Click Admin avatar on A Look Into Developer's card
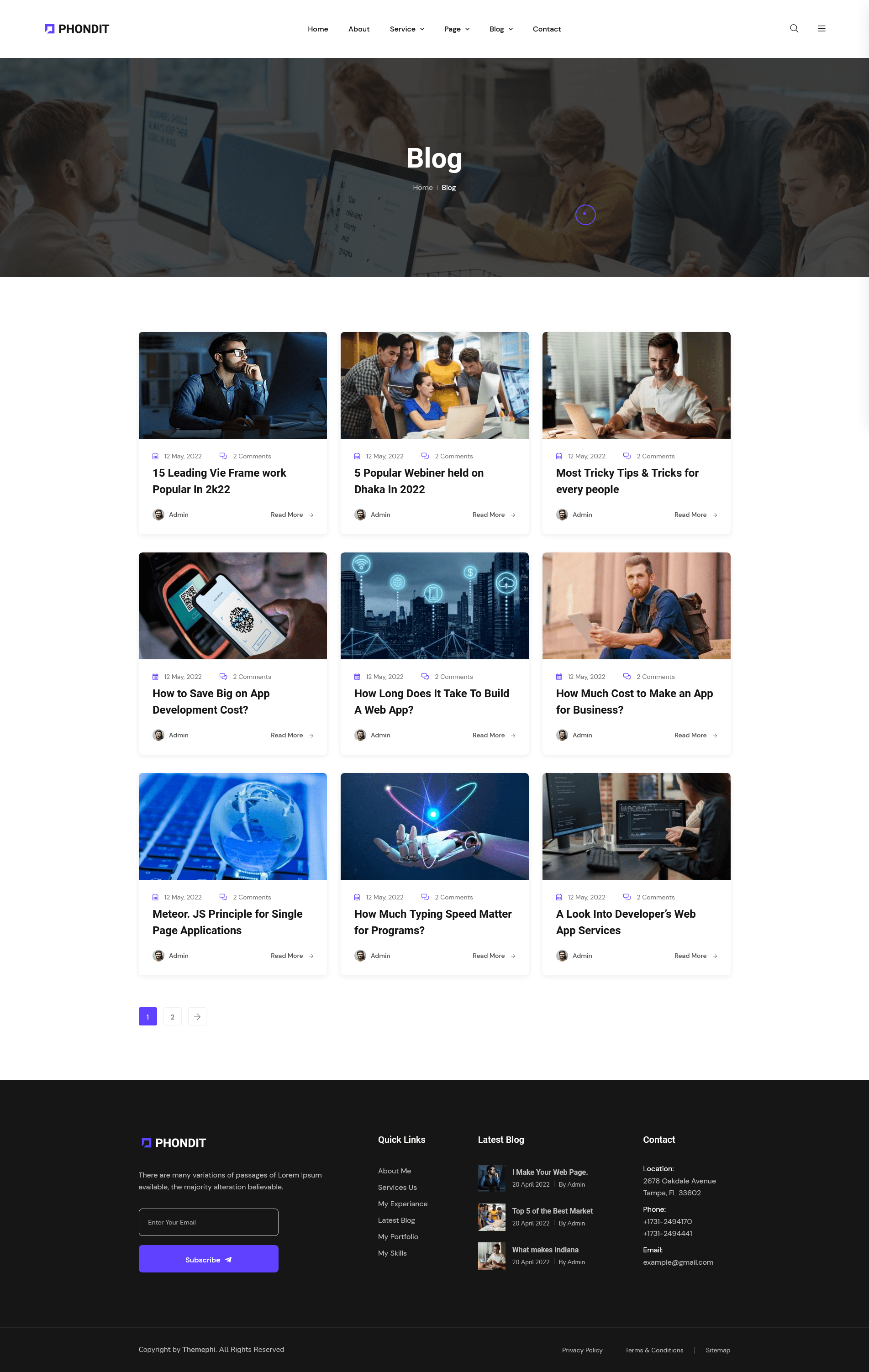Screen dimensions: 869x1372 562,956
